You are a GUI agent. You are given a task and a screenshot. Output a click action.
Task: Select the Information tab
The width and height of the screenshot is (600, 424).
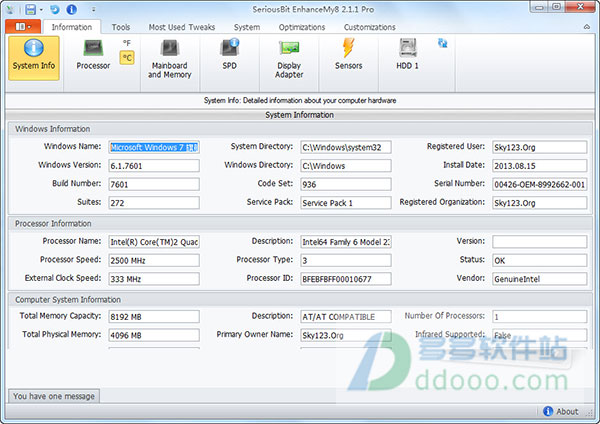click(x=72, y=27)
